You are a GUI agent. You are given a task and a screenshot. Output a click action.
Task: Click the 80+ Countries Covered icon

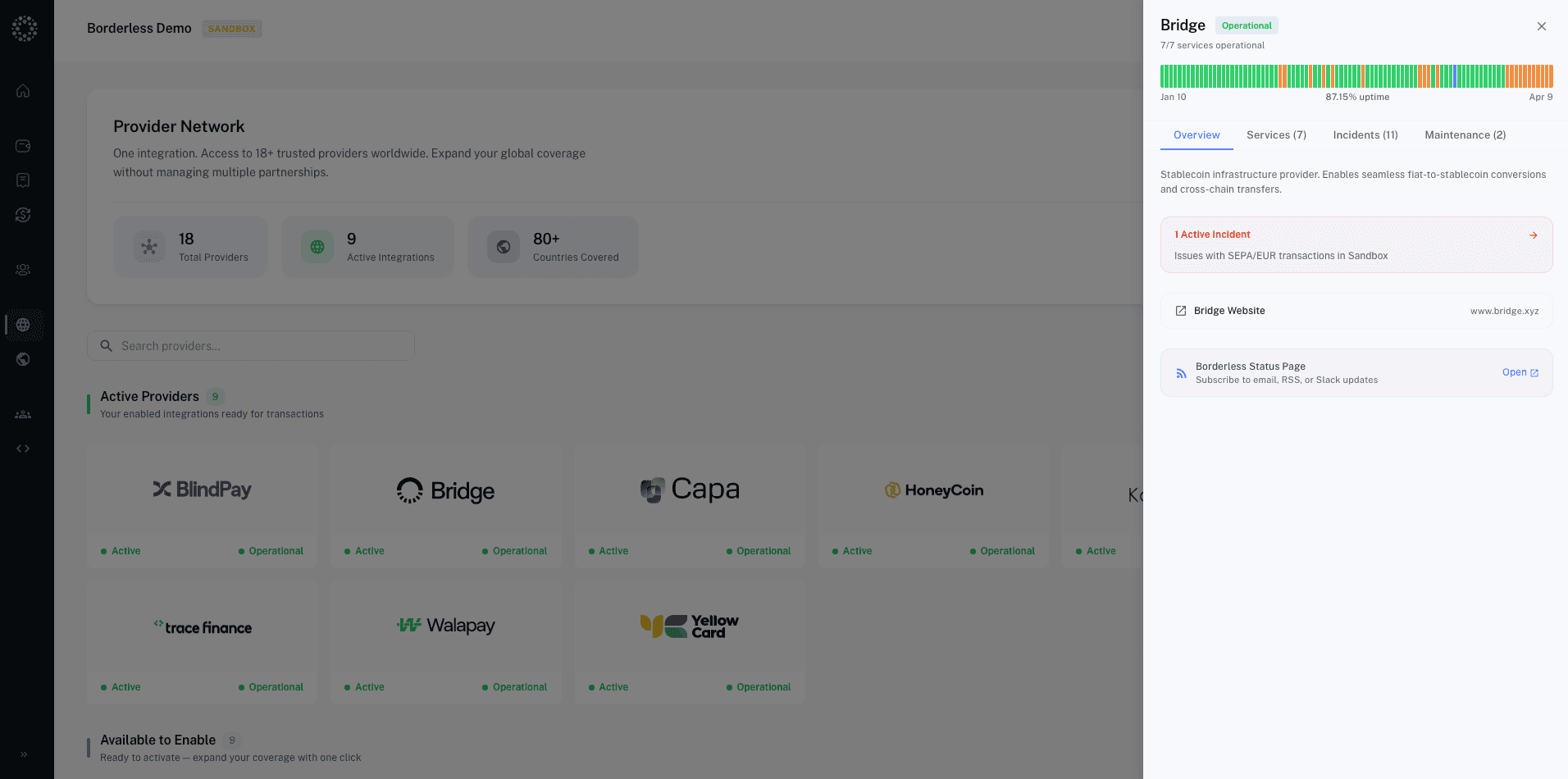(504, 247)
